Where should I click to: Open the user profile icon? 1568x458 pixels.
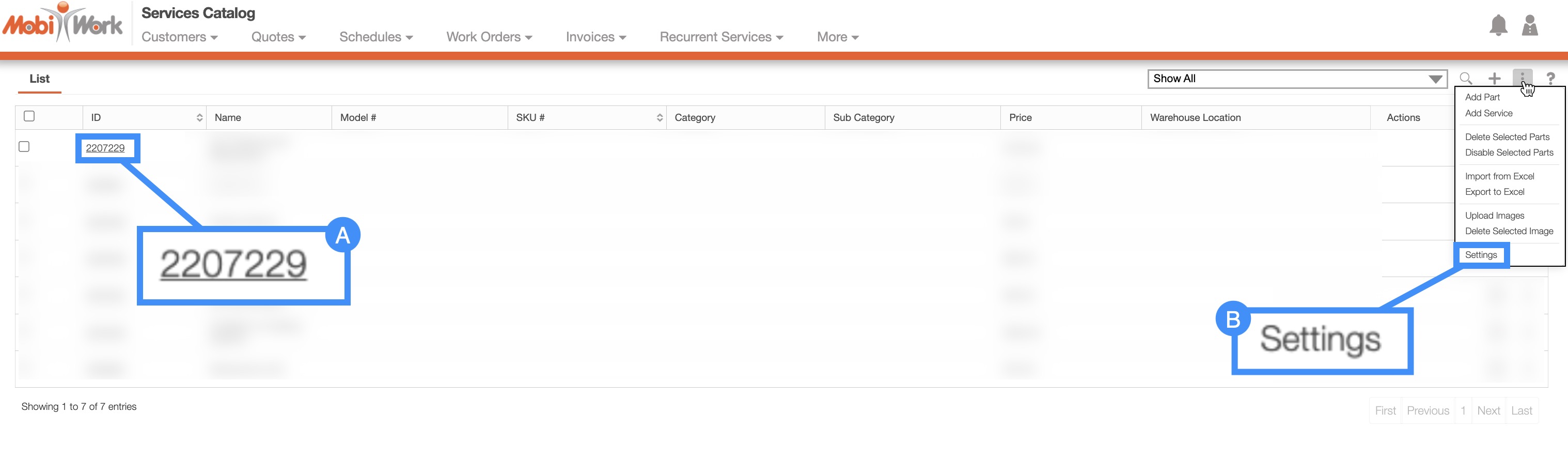[x=1530, y=25]
